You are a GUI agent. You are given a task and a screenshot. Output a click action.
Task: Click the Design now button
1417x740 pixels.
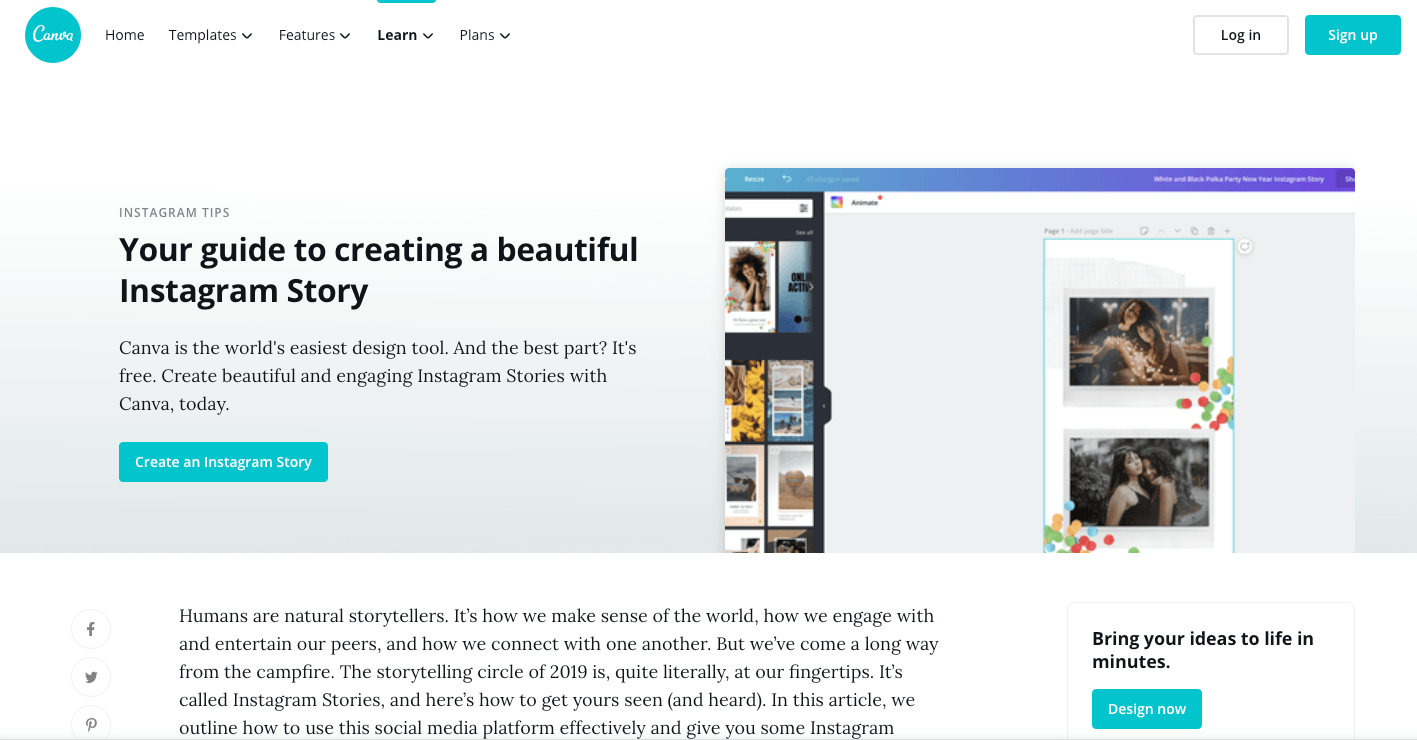(1146, 709)
